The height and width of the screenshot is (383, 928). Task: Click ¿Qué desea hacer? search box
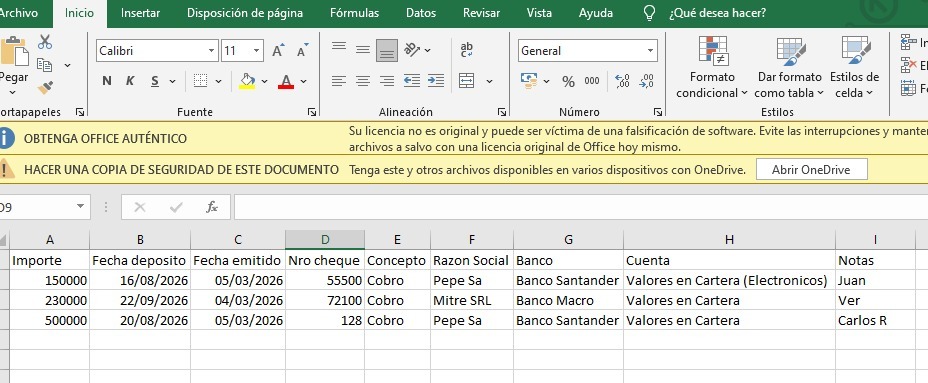(717, 13)
